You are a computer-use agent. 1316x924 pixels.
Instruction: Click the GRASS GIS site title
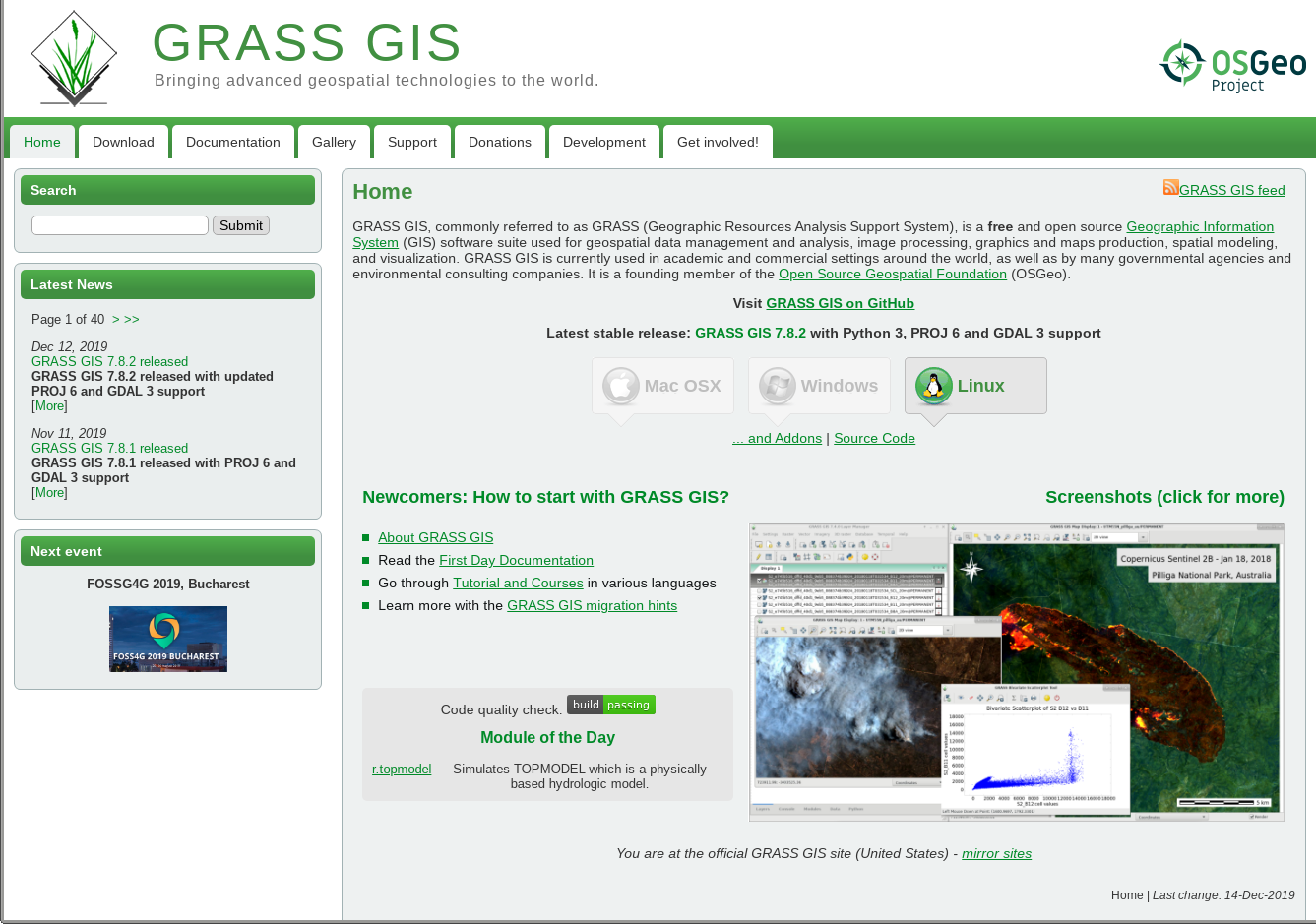pyautogui.click(x=307, y=42)
